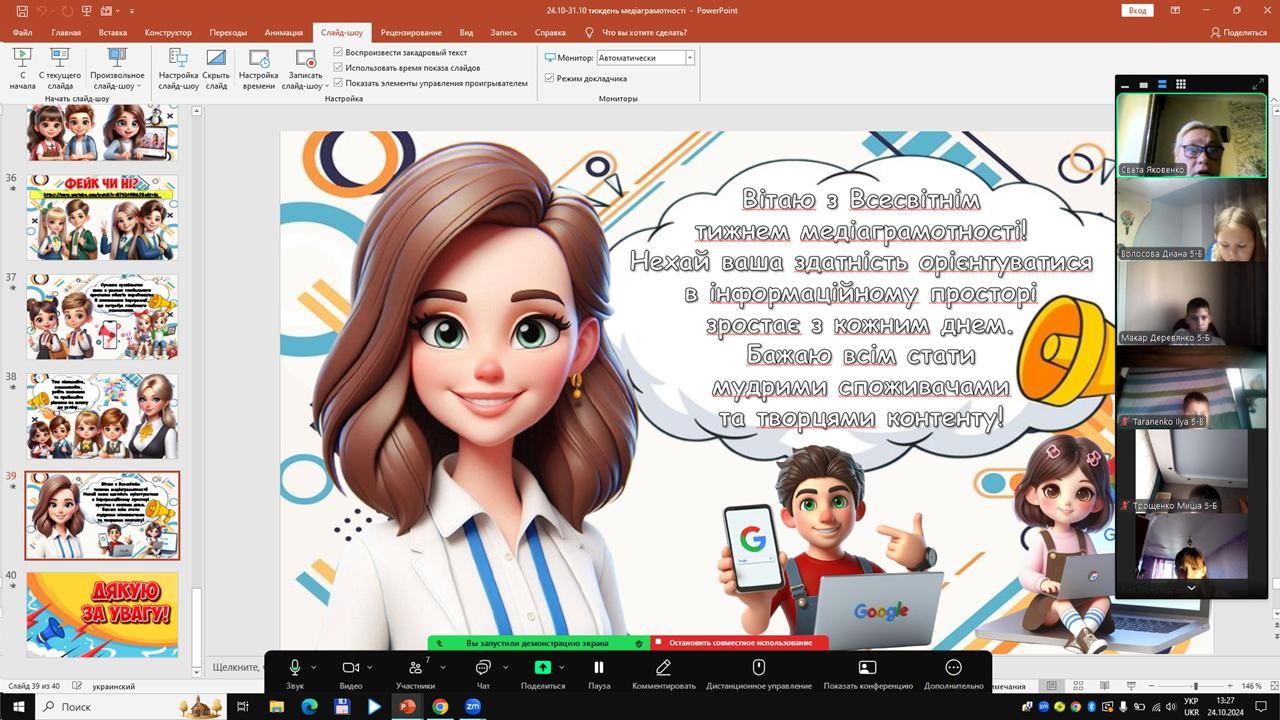This screenshot has width=1280, height=720.
Task: Start slideshow from current slide (С текущего слайда)
Action: 60,68
